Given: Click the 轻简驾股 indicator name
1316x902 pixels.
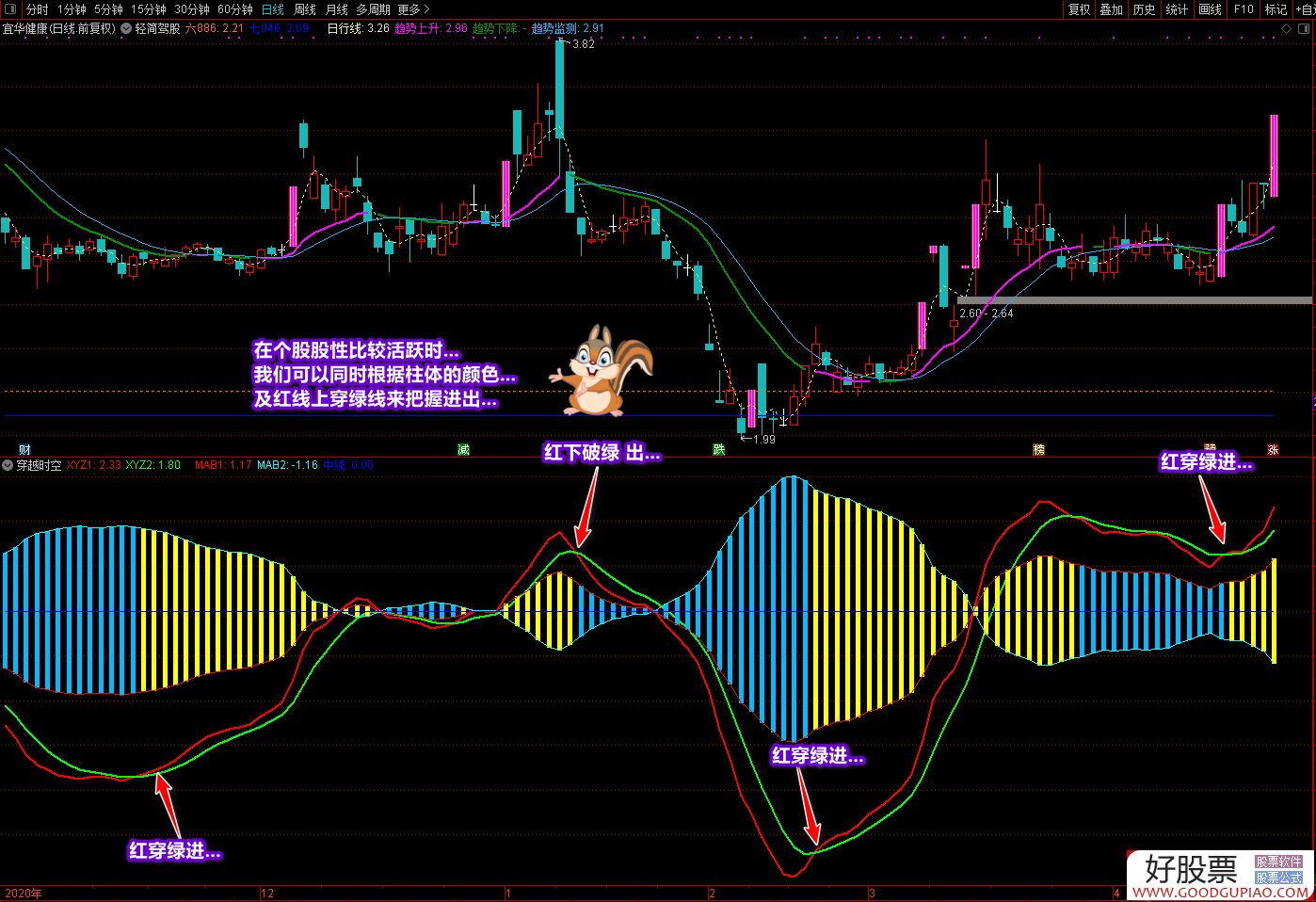Looking at the screenshot, I should click(x=157, y=28).
